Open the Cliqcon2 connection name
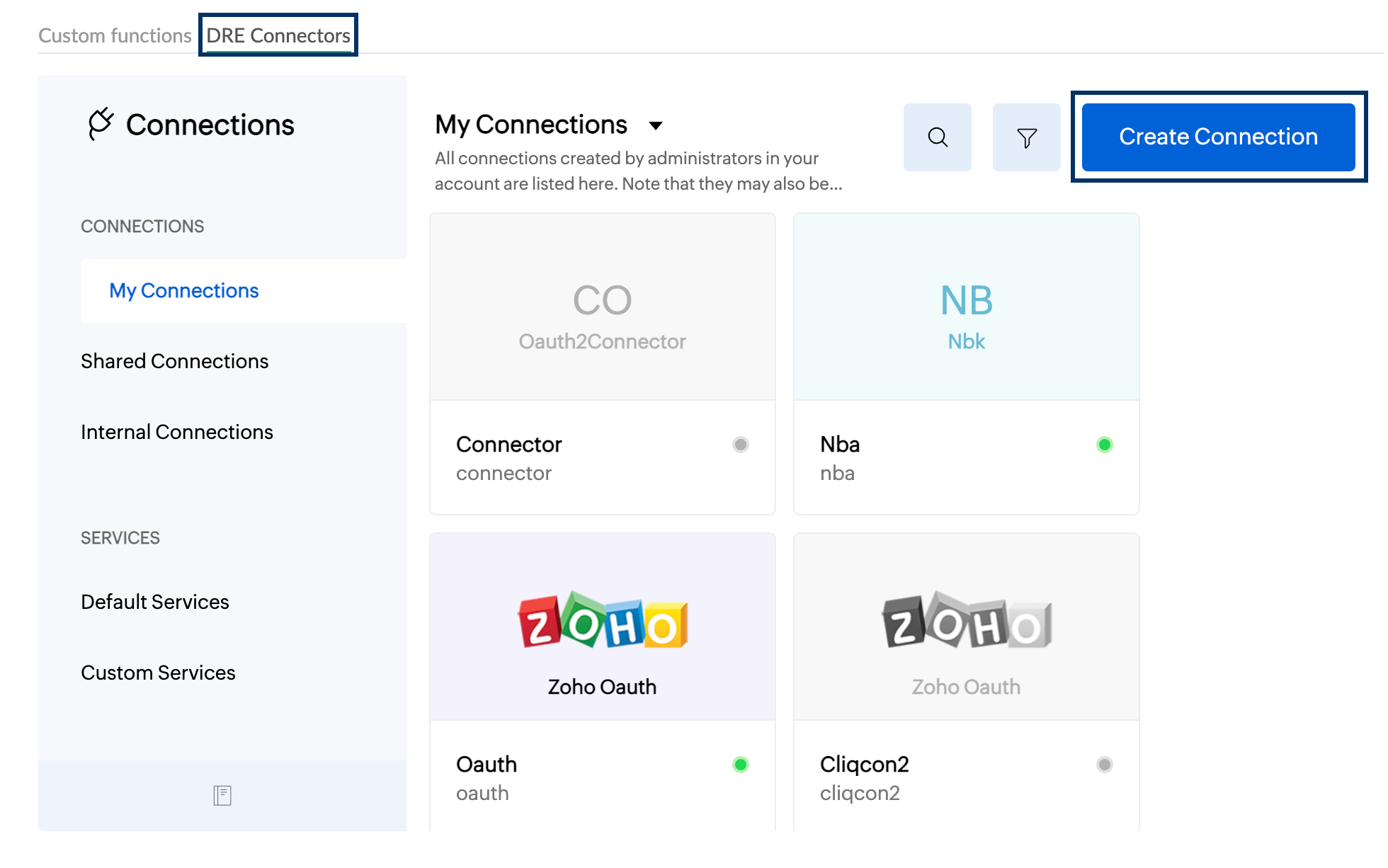Viewport: 1388px width, 868px height. 865,765
